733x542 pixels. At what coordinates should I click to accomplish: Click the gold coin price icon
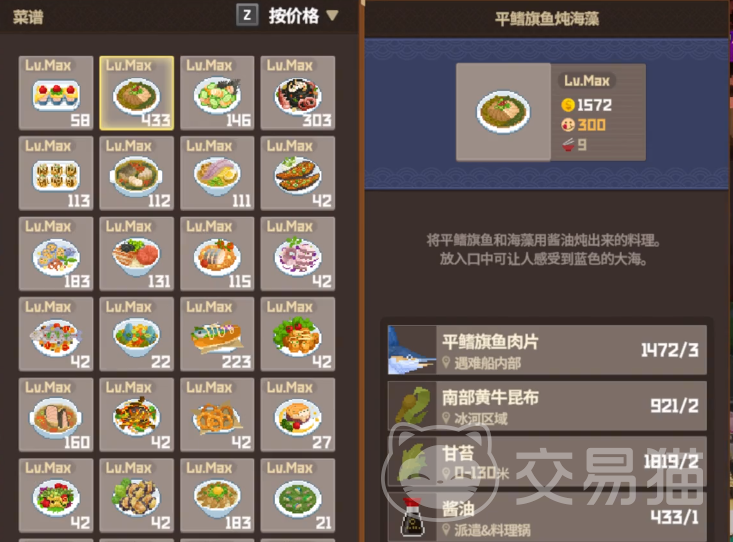[x=568, y=105]
